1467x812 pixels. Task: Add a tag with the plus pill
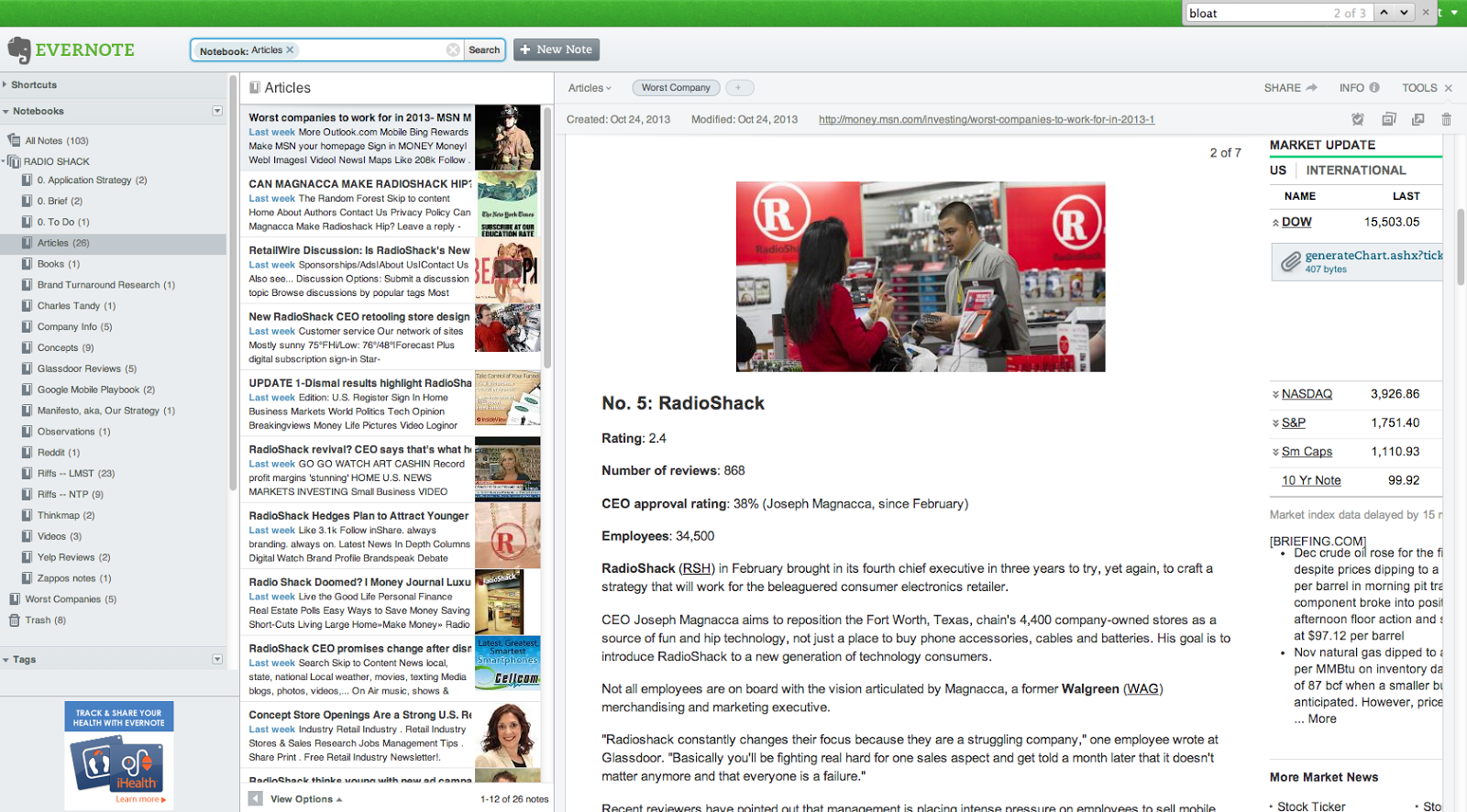tap(739, 88)
